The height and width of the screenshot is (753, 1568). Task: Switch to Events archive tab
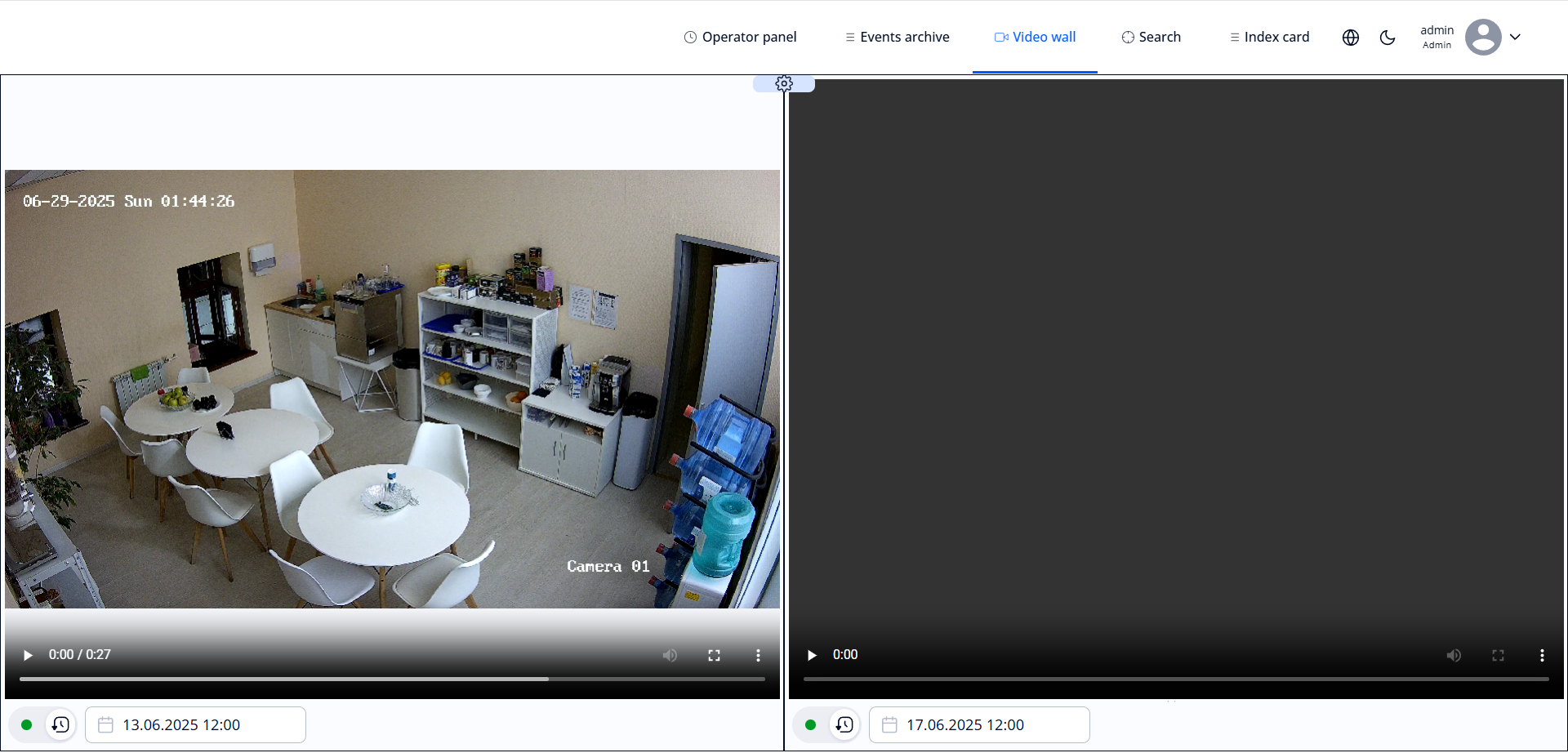point(897,37)
